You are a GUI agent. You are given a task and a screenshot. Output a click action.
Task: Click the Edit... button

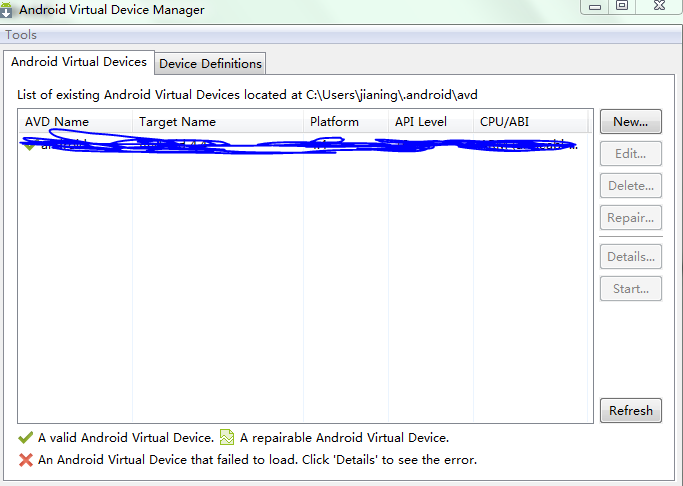630,154
